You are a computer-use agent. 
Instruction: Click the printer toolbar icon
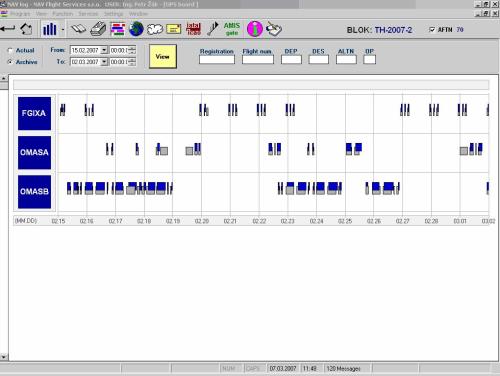click(98, 29)
